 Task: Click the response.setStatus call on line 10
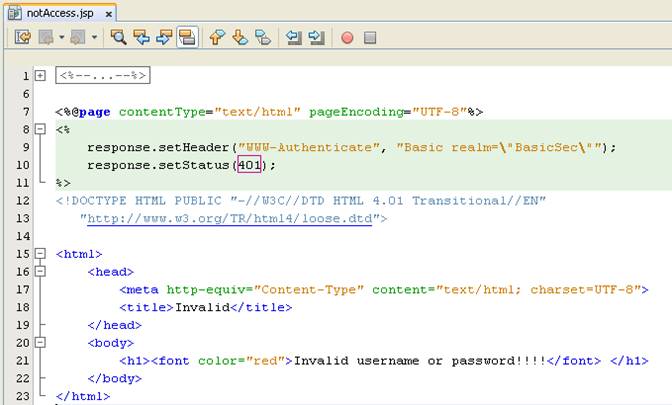158,165
